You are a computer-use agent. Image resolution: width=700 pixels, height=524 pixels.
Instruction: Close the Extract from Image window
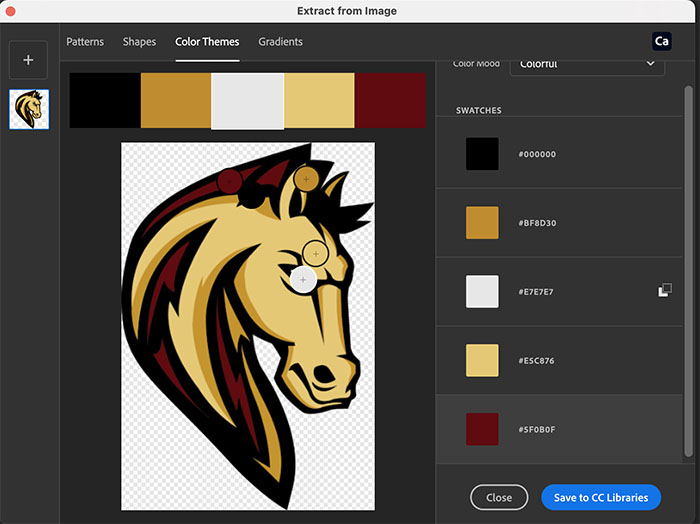coord(10,11)
